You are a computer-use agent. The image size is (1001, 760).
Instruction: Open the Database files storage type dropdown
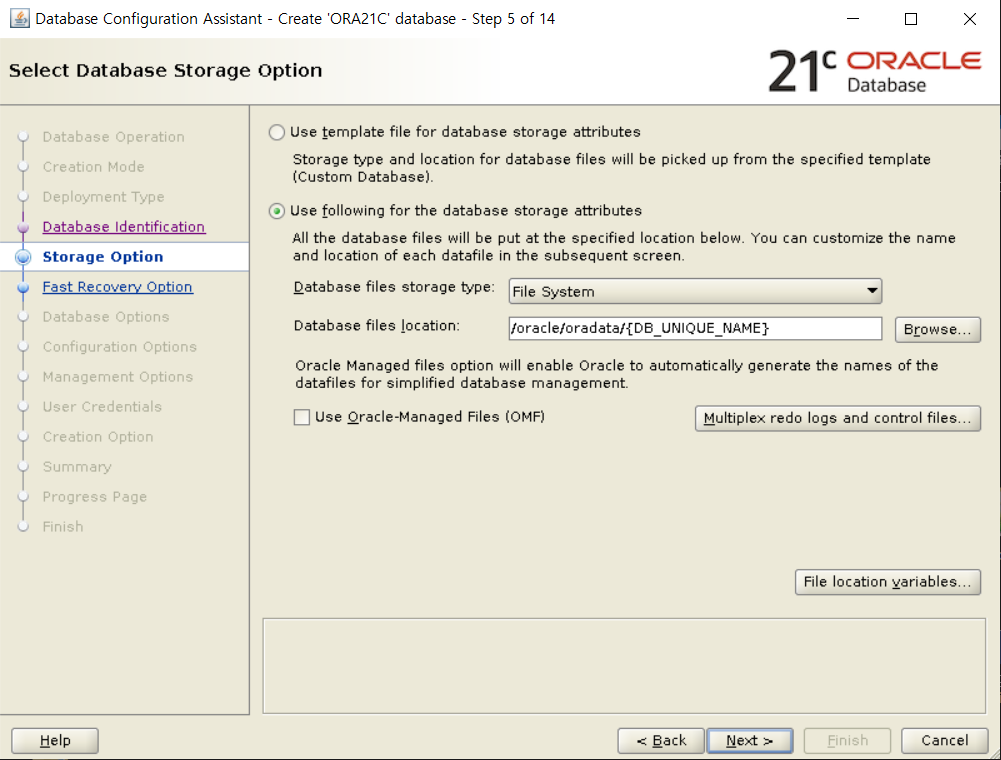695,291
